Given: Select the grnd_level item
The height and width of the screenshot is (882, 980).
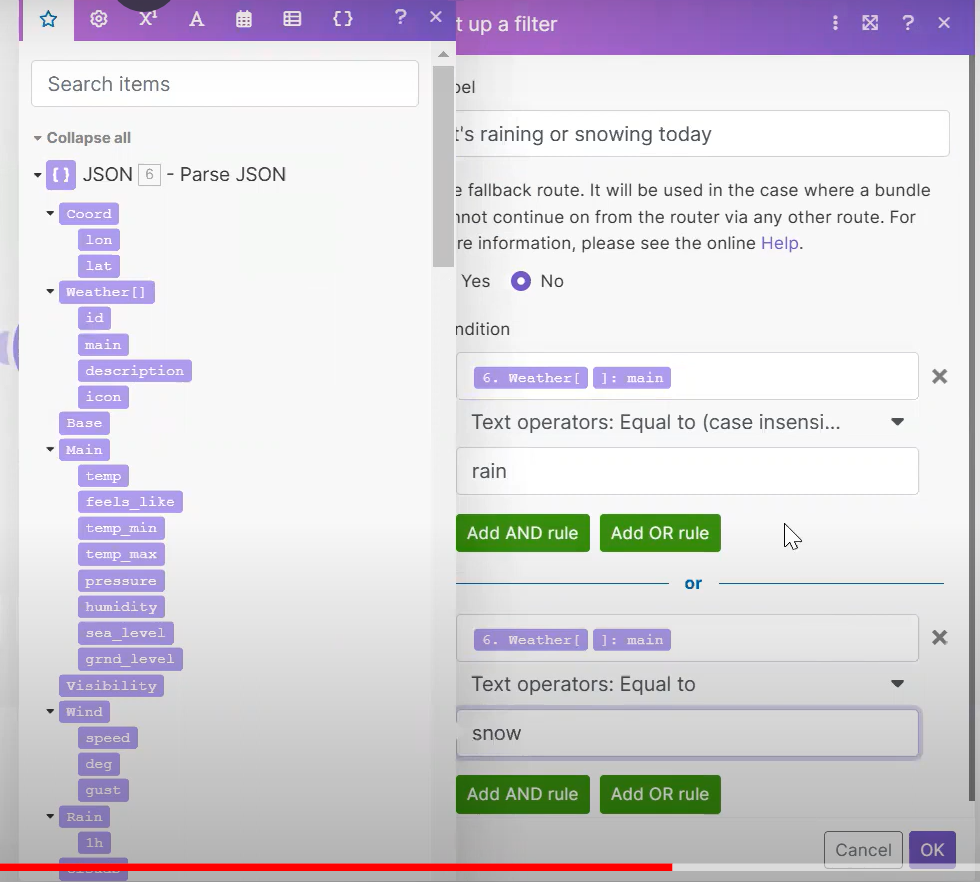Looking at the screenshot, I should click(x=130, y=659).
